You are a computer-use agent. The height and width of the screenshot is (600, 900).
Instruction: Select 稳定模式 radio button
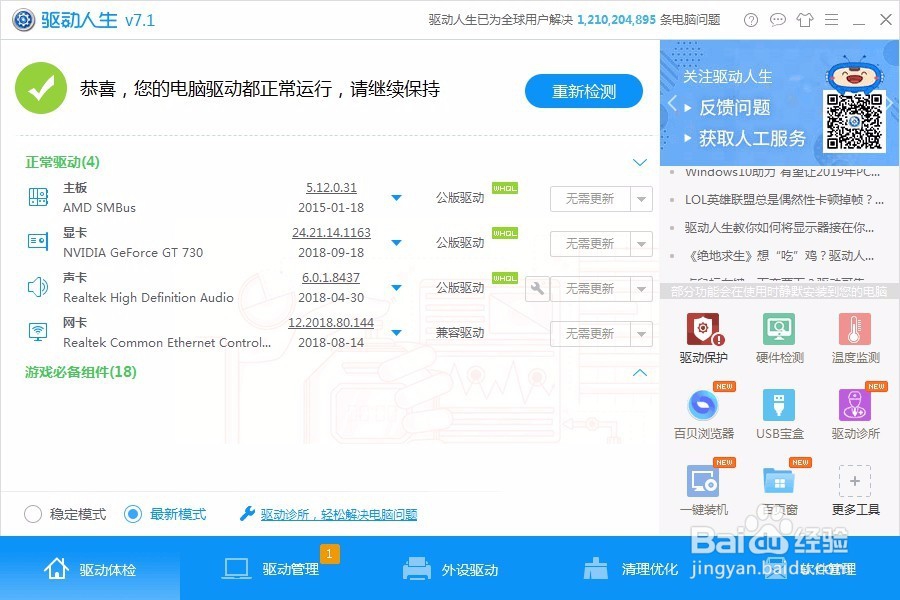(x=33, y=514)
